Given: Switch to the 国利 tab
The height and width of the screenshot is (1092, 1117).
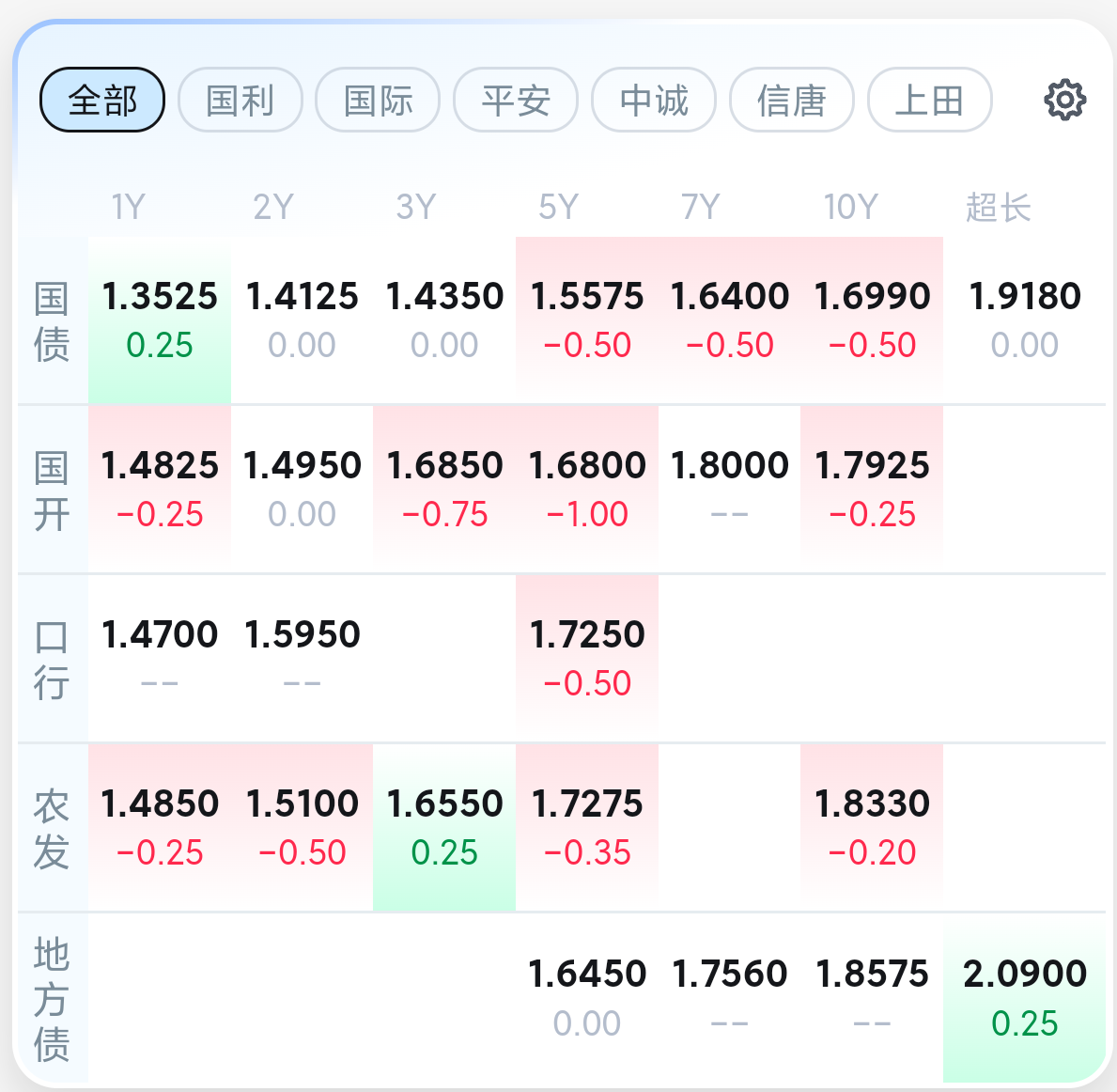Looking at the screenshot, I should tap(240, 100).
